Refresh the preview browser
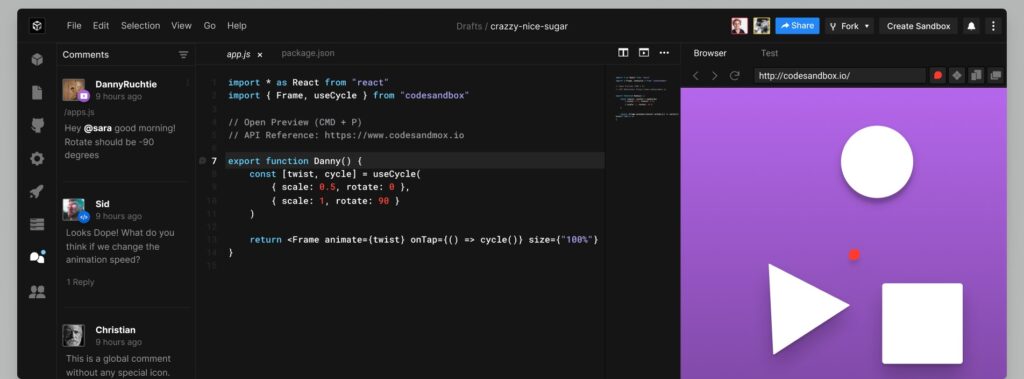1024x379 pixels. (x=735, y=76)
